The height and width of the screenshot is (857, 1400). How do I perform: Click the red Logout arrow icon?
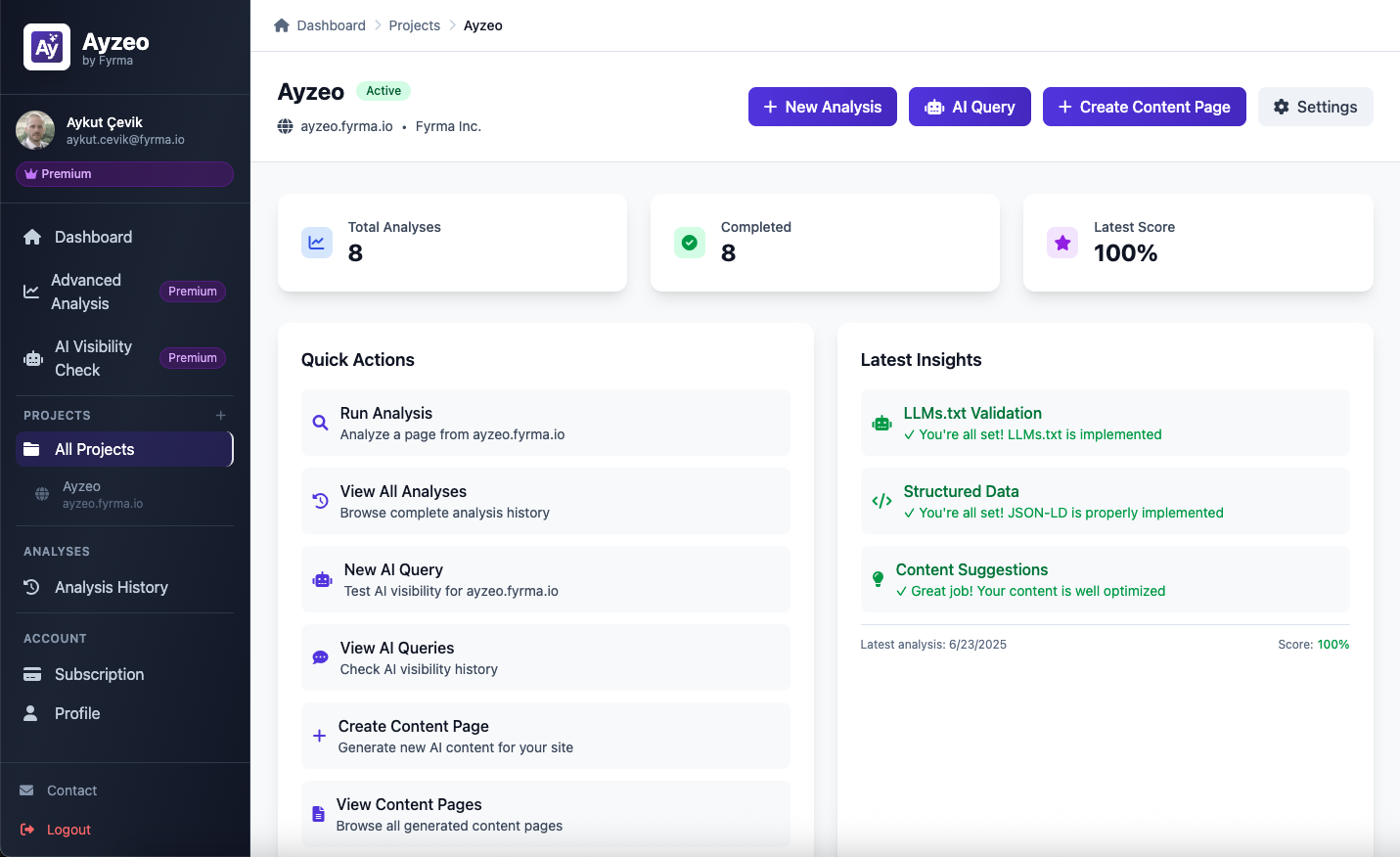(27, 830)
